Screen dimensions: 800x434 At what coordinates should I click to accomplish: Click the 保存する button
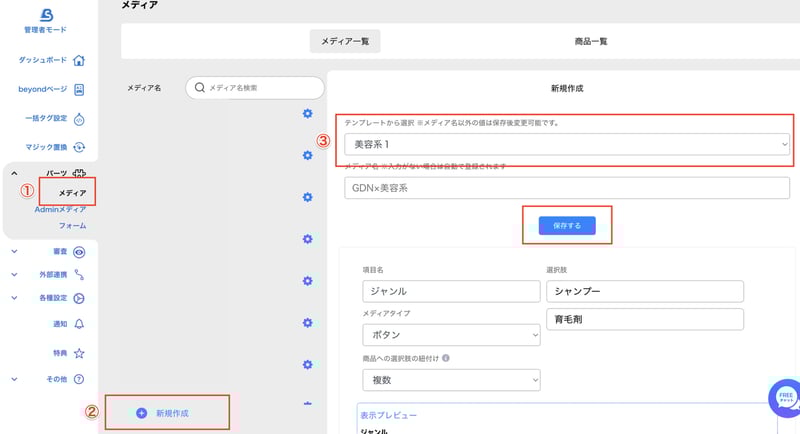(567, 226)
